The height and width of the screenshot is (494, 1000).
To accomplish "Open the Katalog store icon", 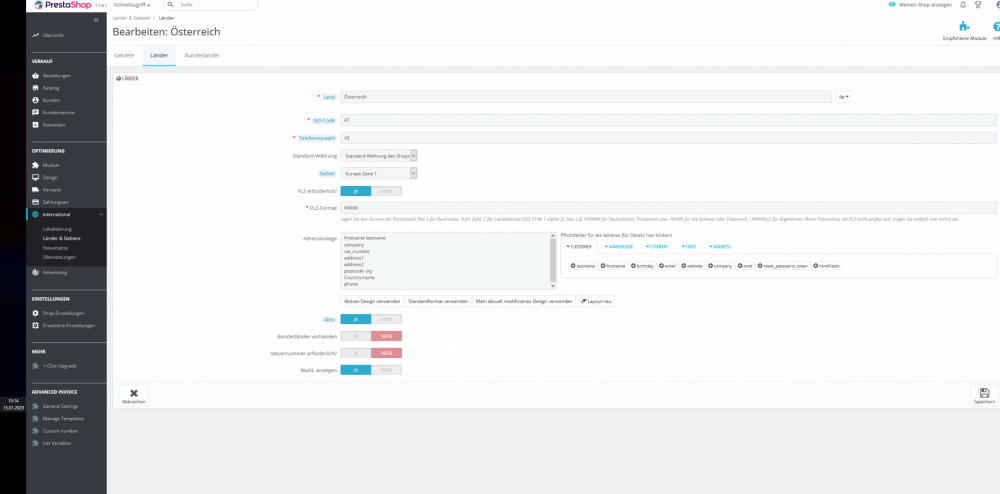I will coord(36,88).
